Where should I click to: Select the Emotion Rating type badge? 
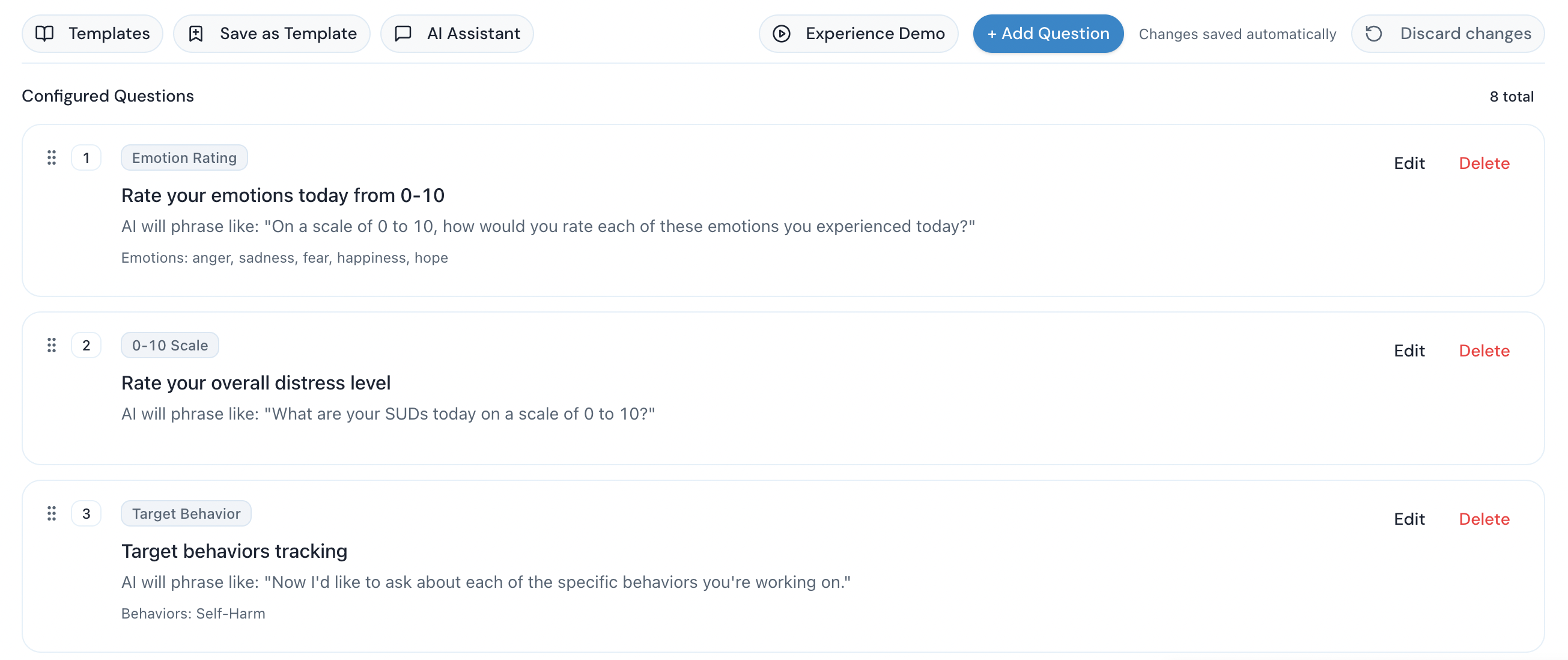184,157
